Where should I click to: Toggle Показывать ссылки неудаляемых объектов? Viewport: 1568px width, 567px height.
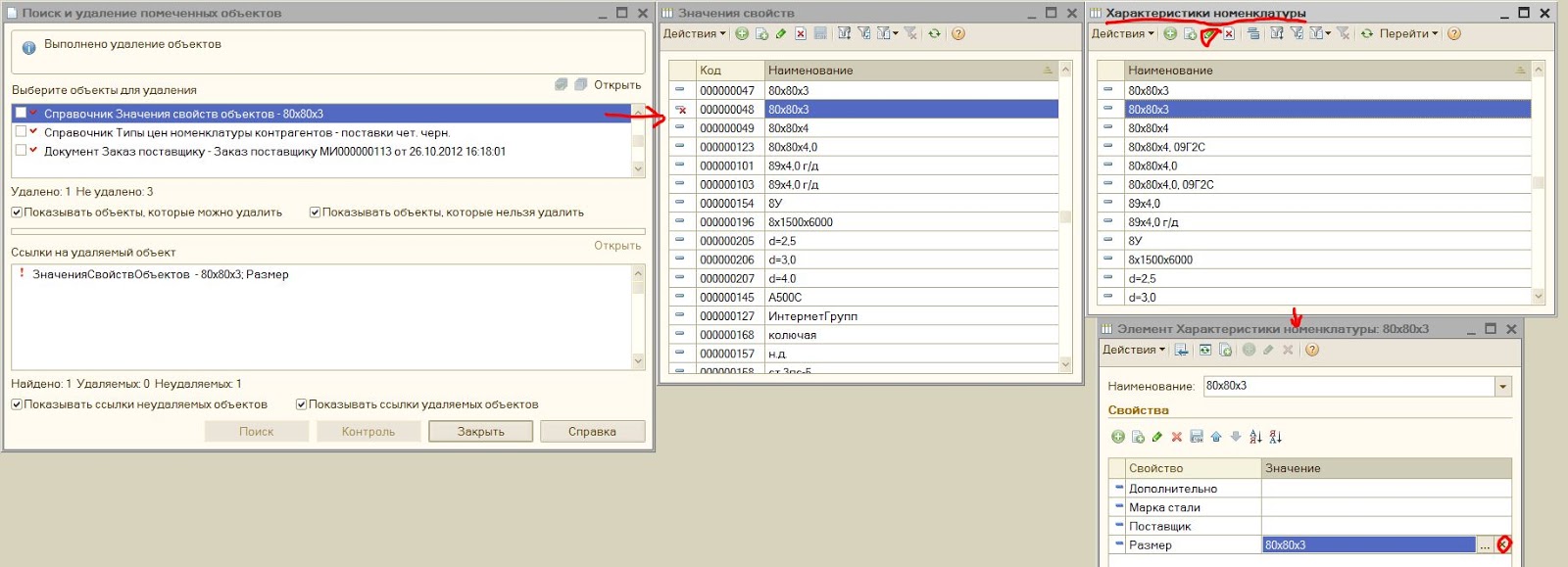coord(17,404)
